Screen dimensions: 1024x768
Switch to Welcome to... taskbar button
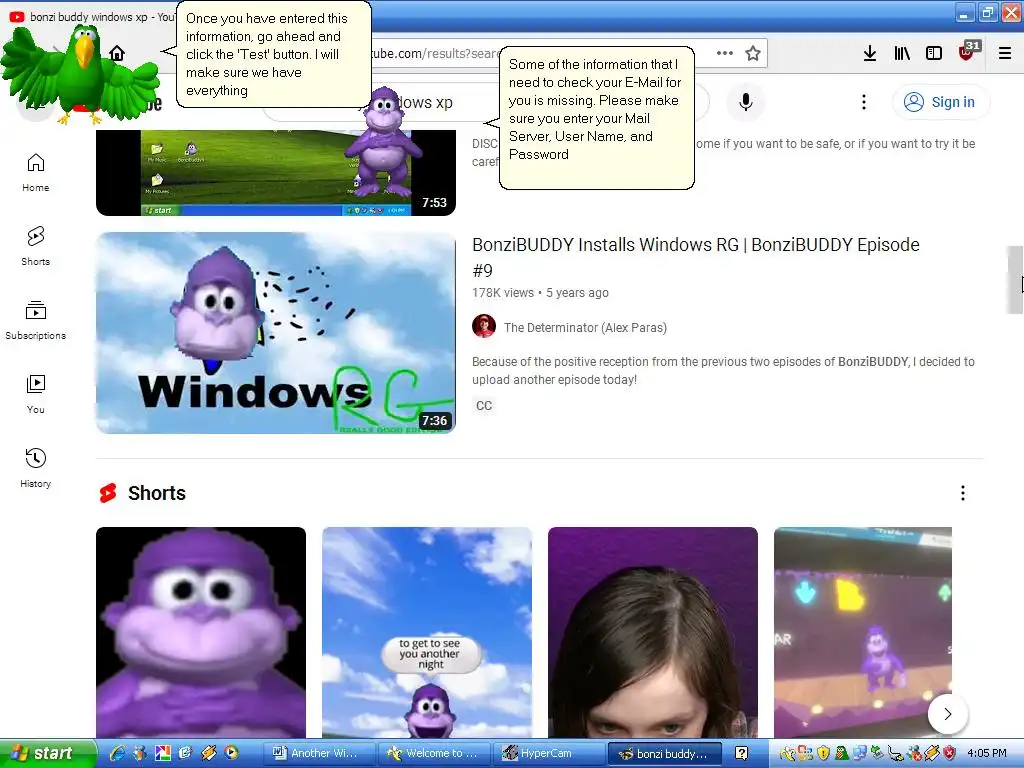click(434, 753)
